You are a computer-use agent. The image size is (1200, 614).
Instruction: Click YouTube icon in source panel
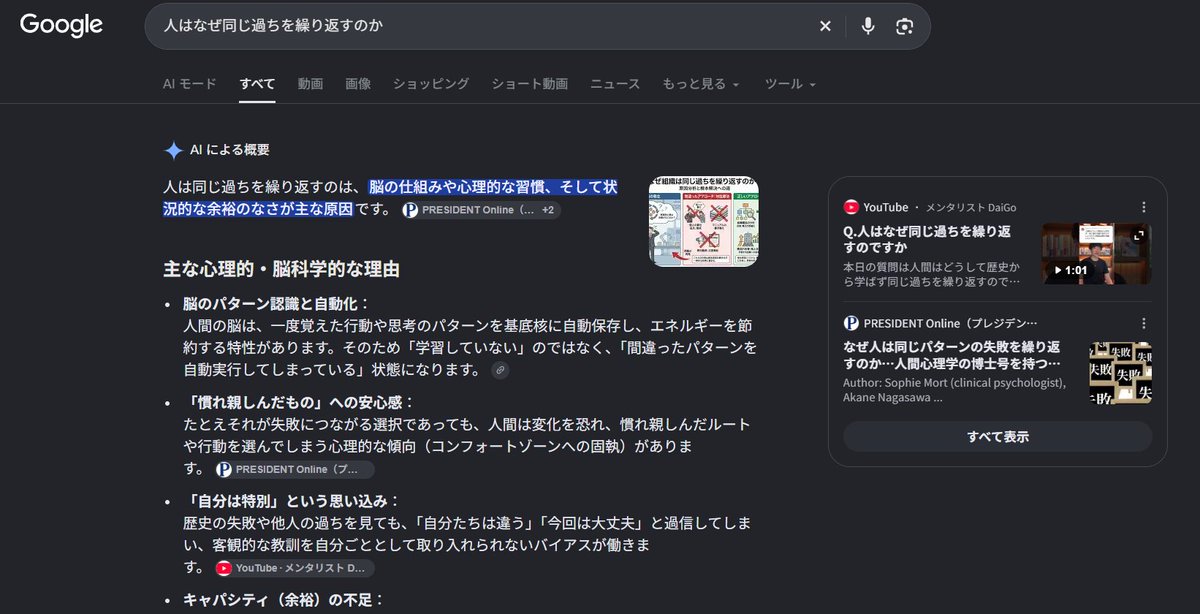point(851,207)
